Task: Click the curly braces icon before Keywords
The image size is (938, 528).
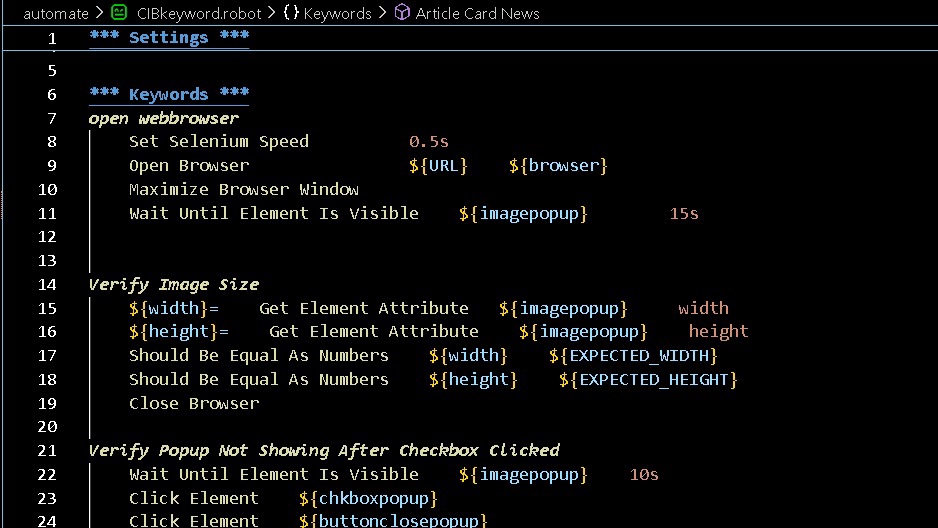Action: coord(291,13)
